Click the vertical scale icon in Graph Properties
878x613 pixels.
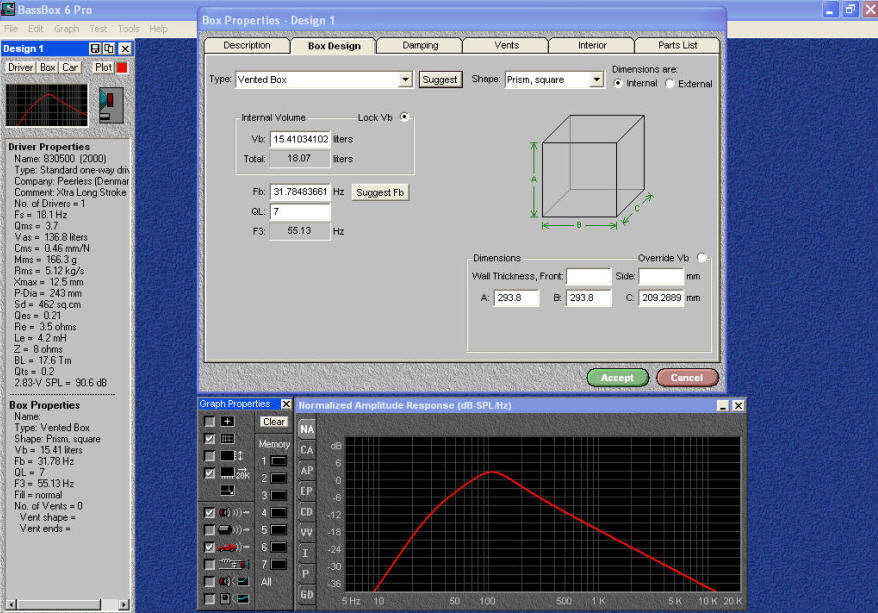coord(231,456)
